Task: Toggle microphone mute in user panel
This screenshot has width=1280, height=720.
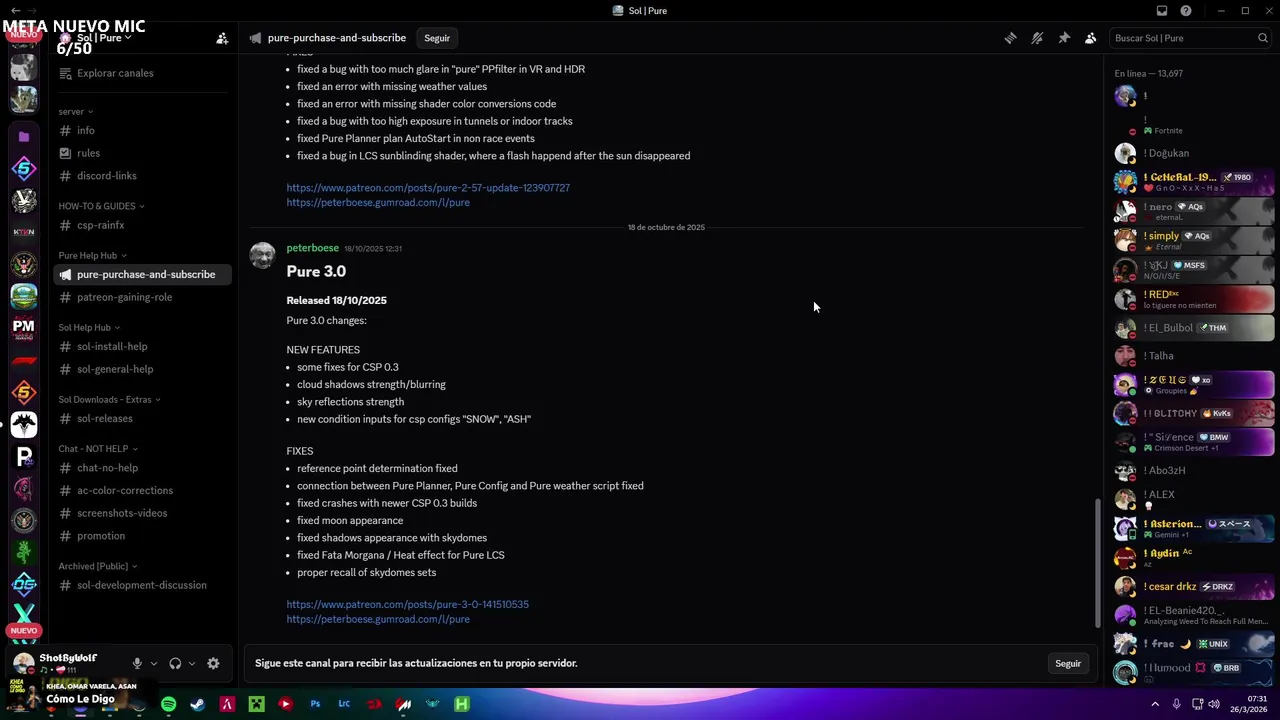Action: click(137, 663)
